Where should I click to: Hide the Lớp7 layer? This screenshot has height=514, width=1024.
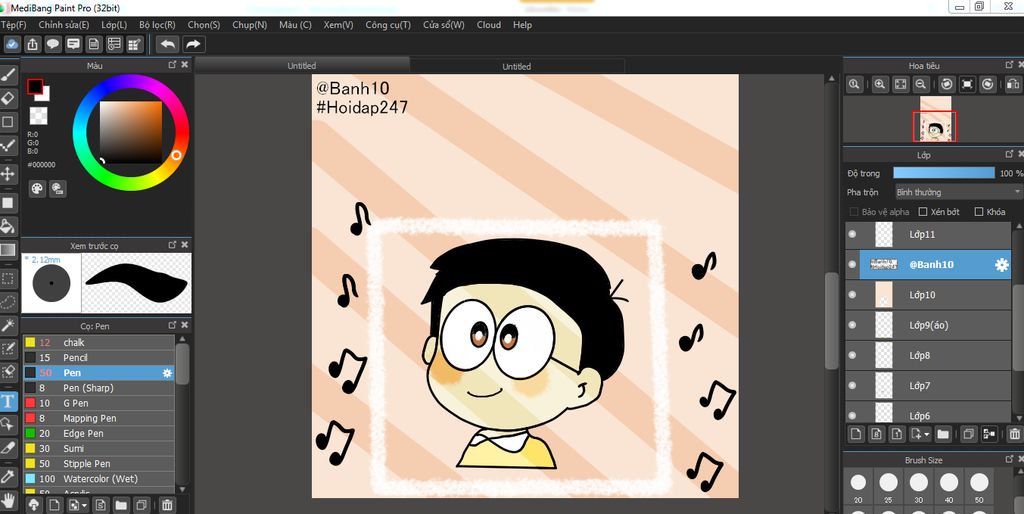pyautogui.click(x=852, y=385)
